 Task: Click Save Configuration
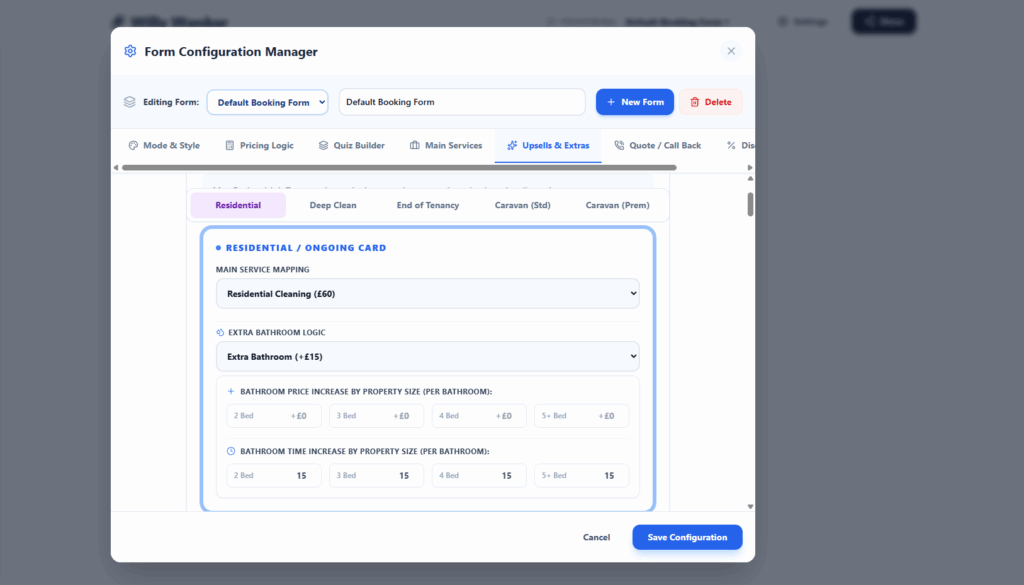pyautogui.click(x=687, y=538)
